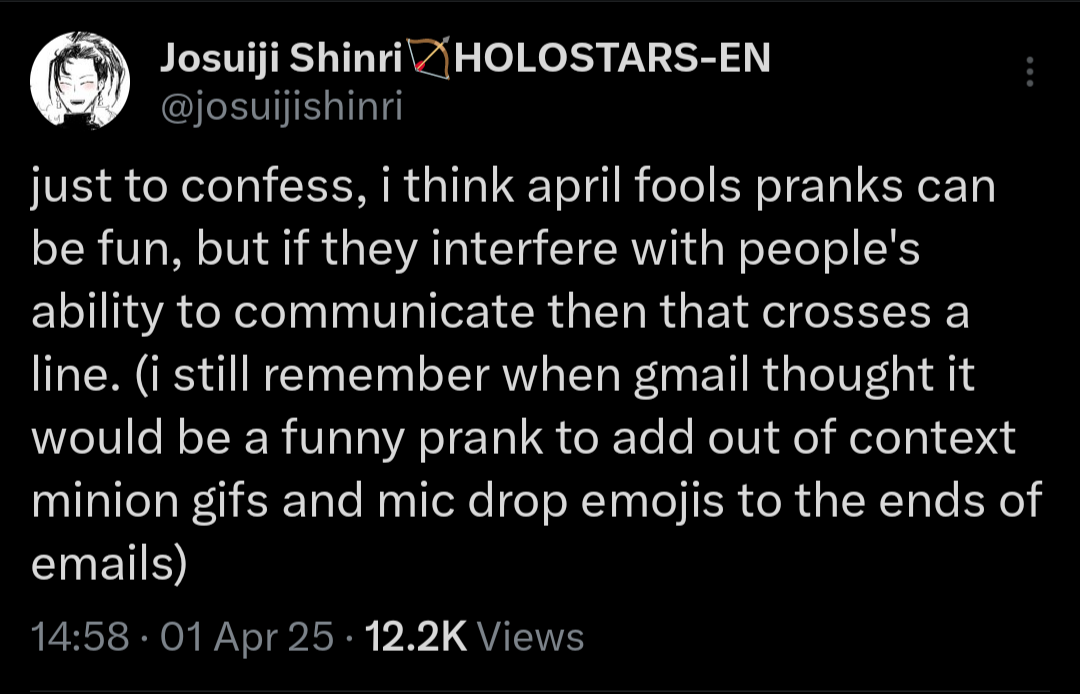
Task: Click the tweet line starting 'just to confess'
Action: 513,188
